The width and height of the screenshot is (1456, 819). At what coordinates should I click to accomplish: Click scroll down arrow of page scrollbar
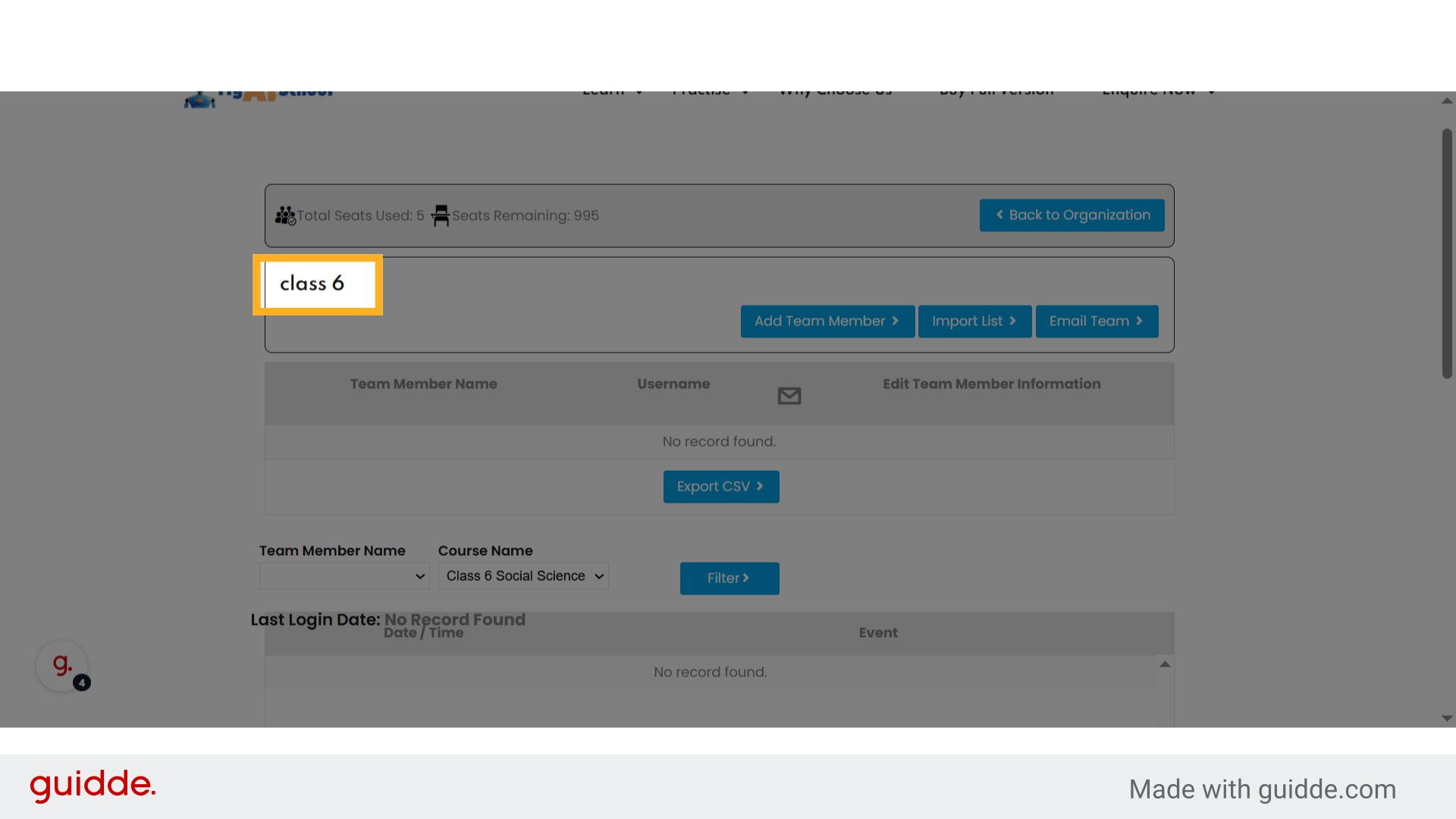1447,718
